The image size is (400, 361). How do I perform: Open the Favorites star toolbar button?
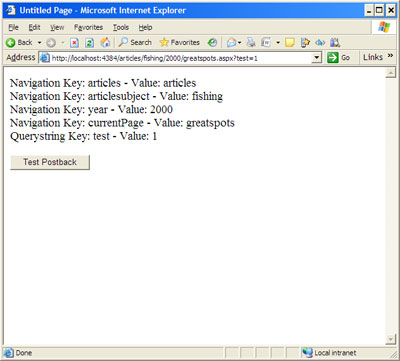pos(180,42)
